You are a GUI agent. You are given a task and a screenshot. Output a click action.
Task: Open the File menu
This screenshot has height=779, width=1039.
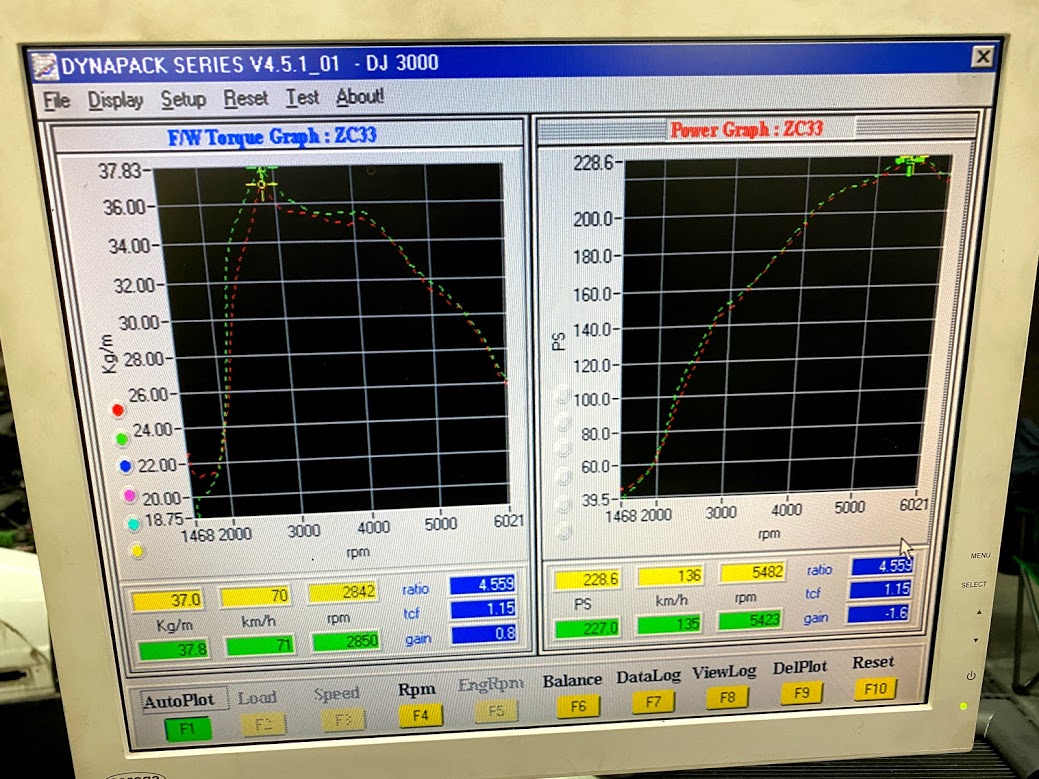click(56, 100)
